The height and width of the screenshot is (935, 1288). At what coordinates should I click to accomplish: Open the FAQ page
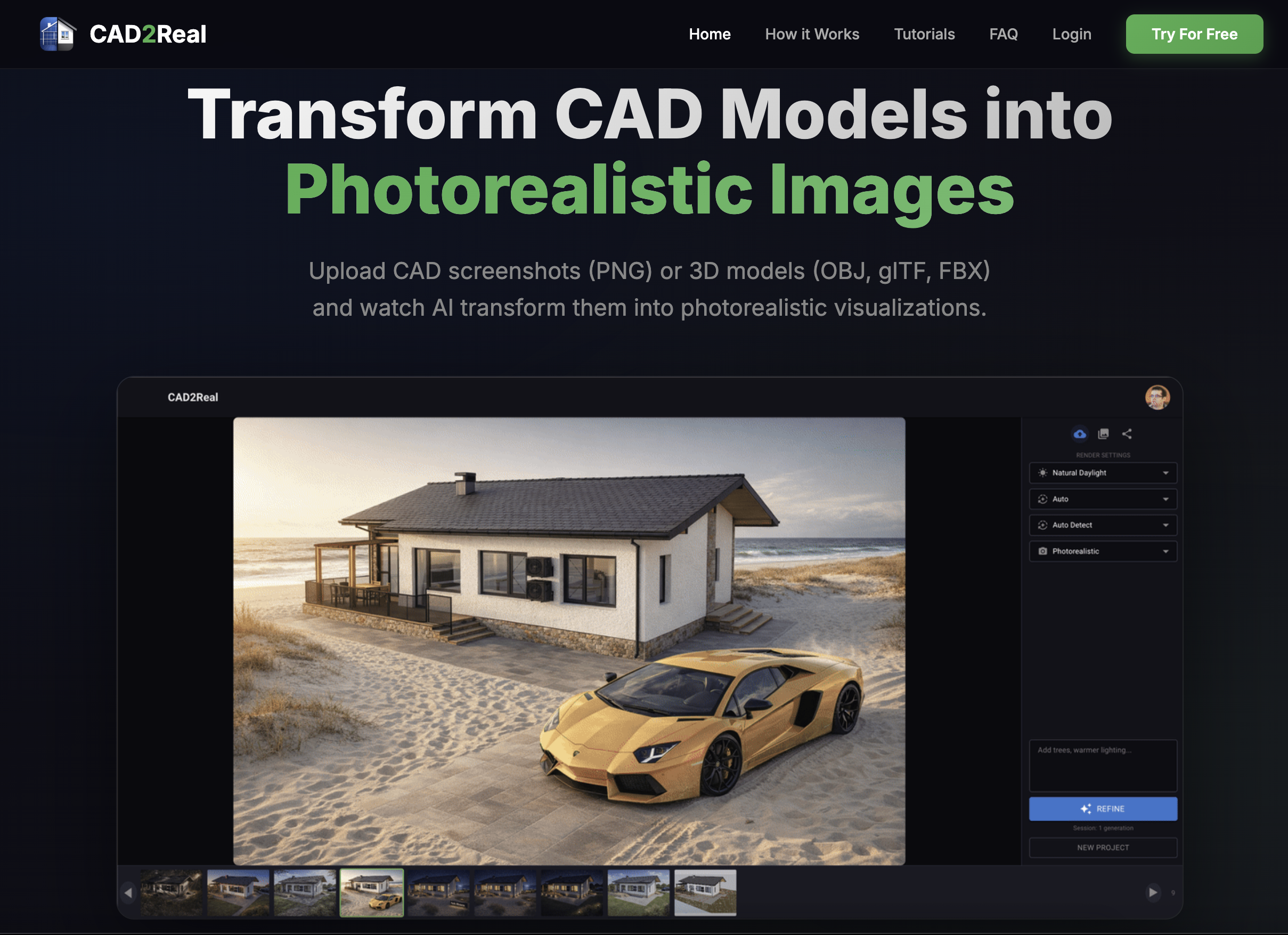tap(1003, 34)
